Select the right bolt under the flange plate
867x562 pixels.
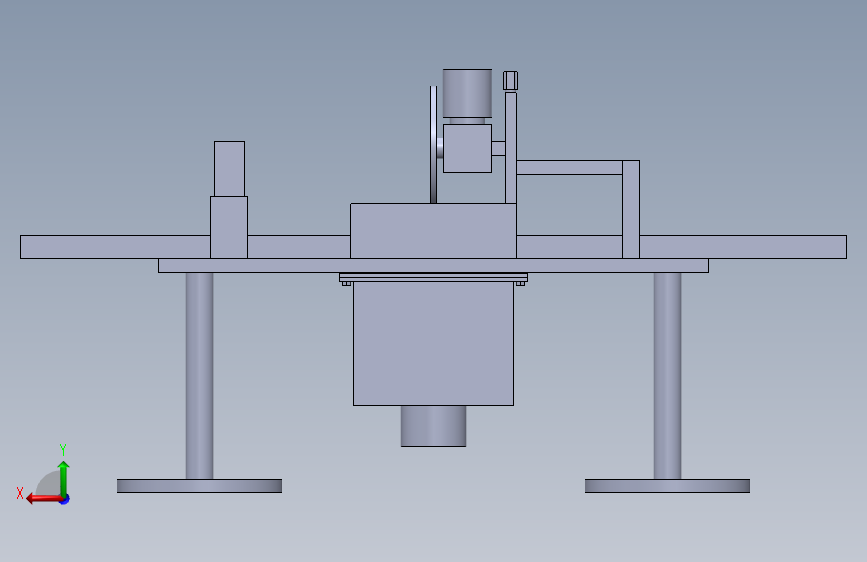(520, 284)
